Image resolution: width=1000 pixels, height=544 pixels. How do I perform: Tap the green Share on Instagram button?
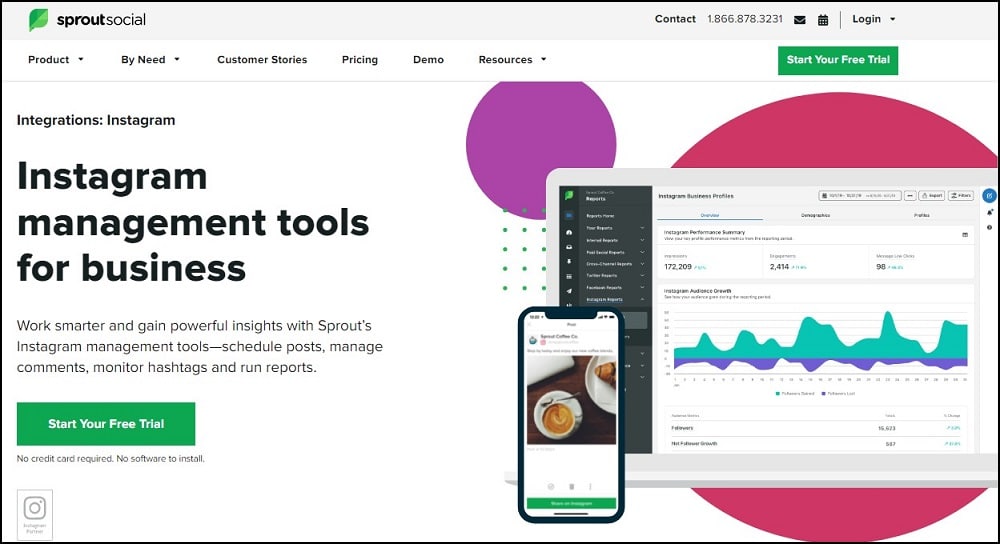pos(571,503)
